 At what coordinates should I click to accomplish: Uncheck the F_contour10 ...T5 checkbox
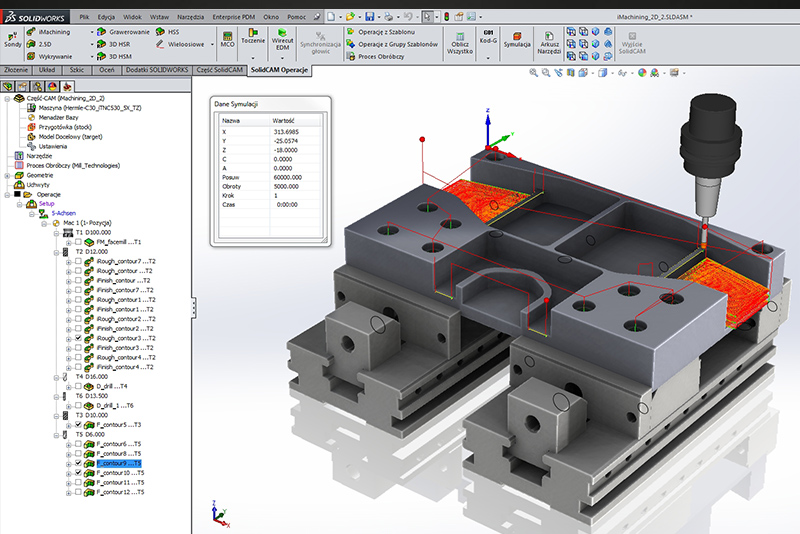click(x=79, y=473)
